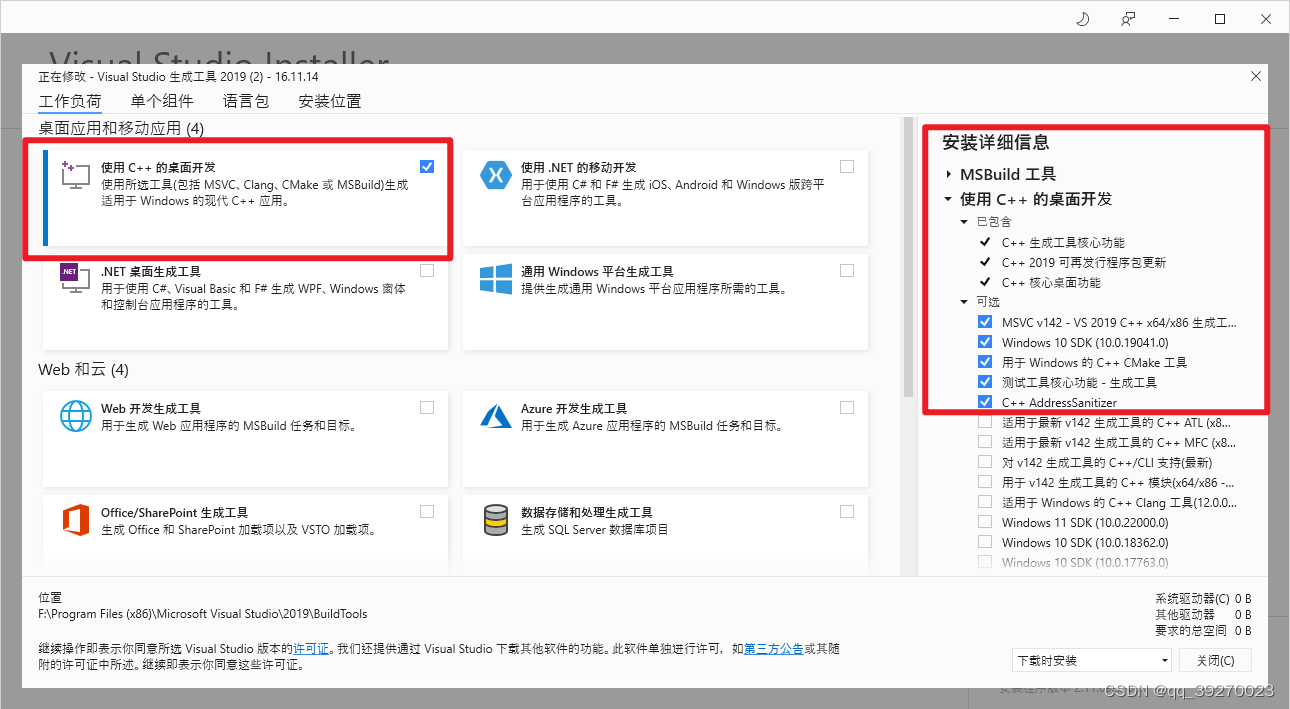This screenshot has height=709, width=1290.
Task: Click the Web 和云 (4) section heading
Action: (84, 369)
